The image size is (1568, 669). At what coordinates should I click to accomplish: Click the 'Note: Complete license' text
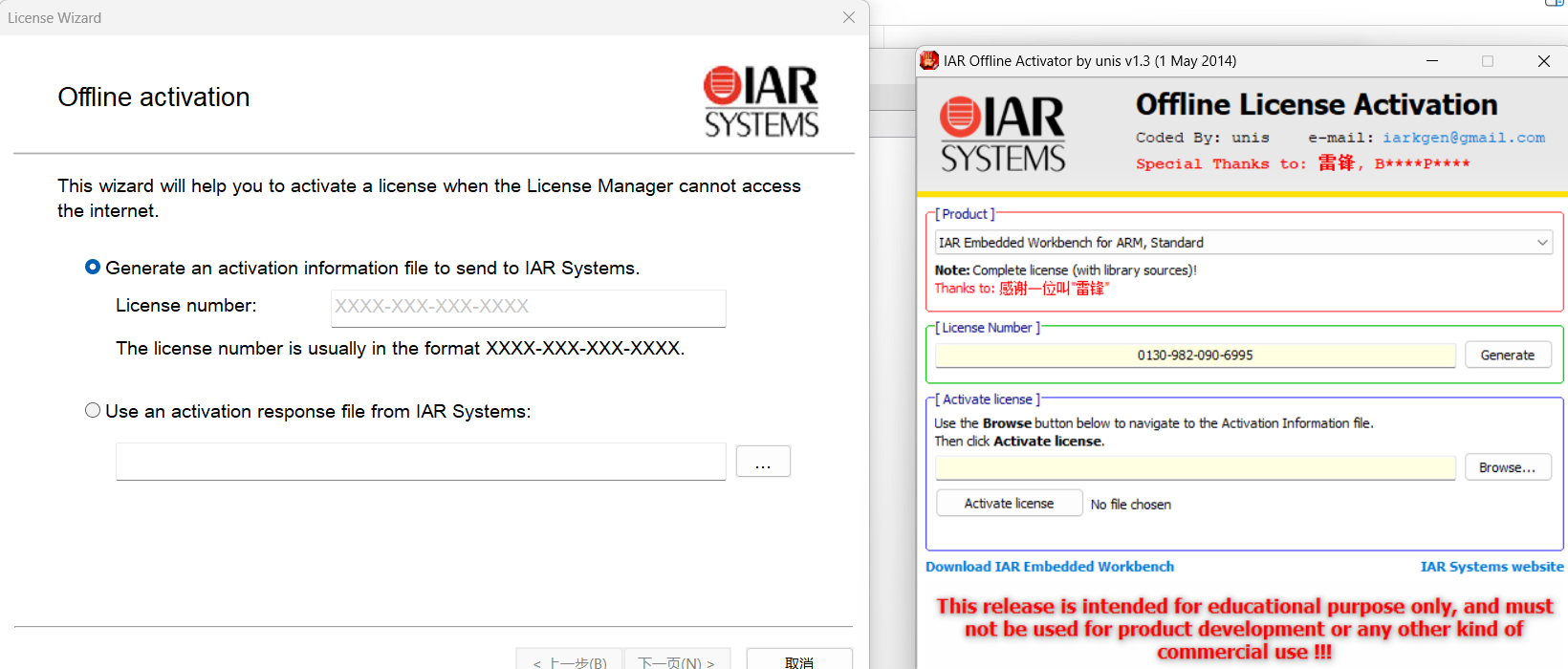click(1066, 270)
